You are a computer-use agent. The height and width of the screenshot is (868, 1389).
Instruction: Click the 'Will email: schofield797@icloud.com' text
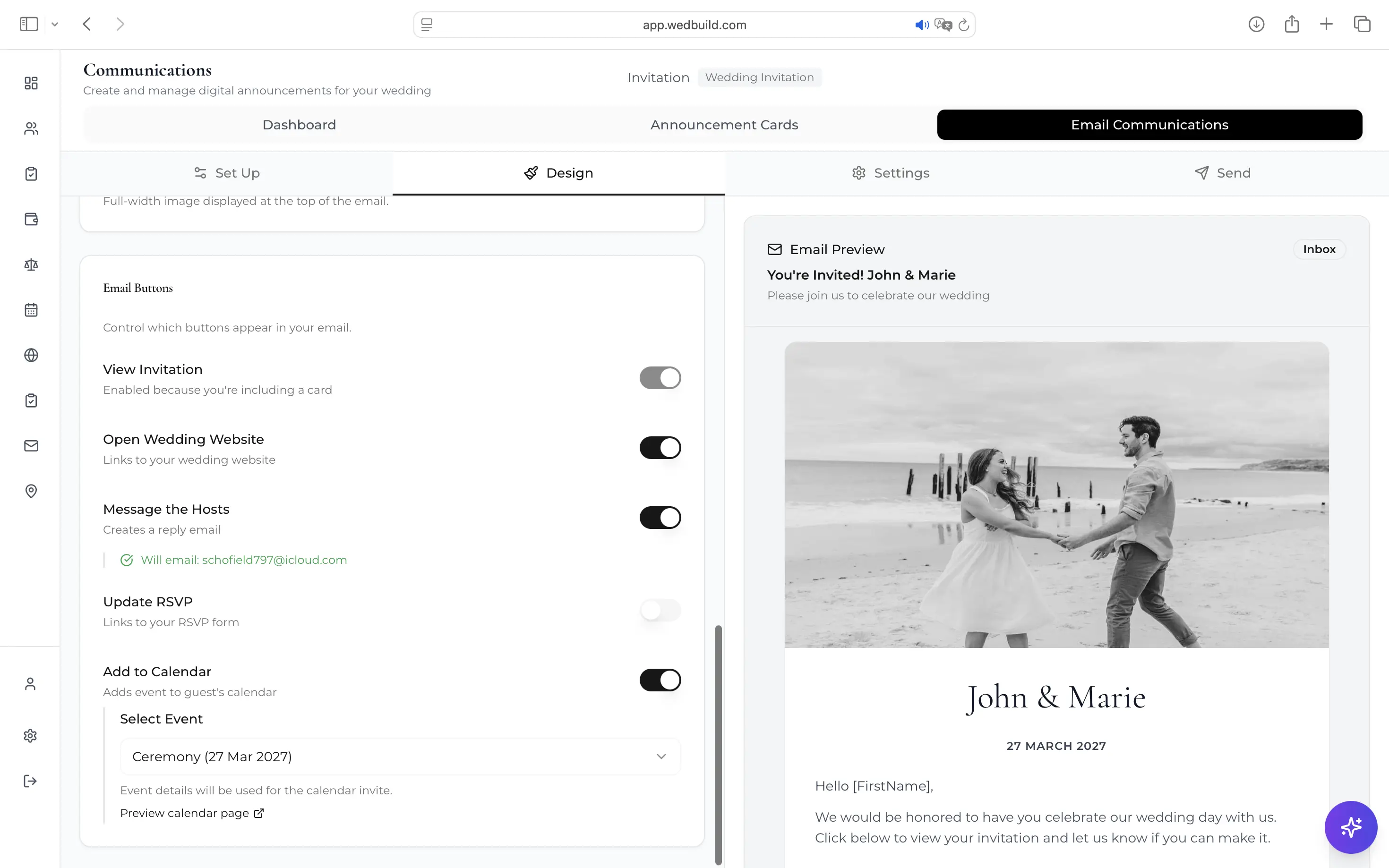coord(244,560)
